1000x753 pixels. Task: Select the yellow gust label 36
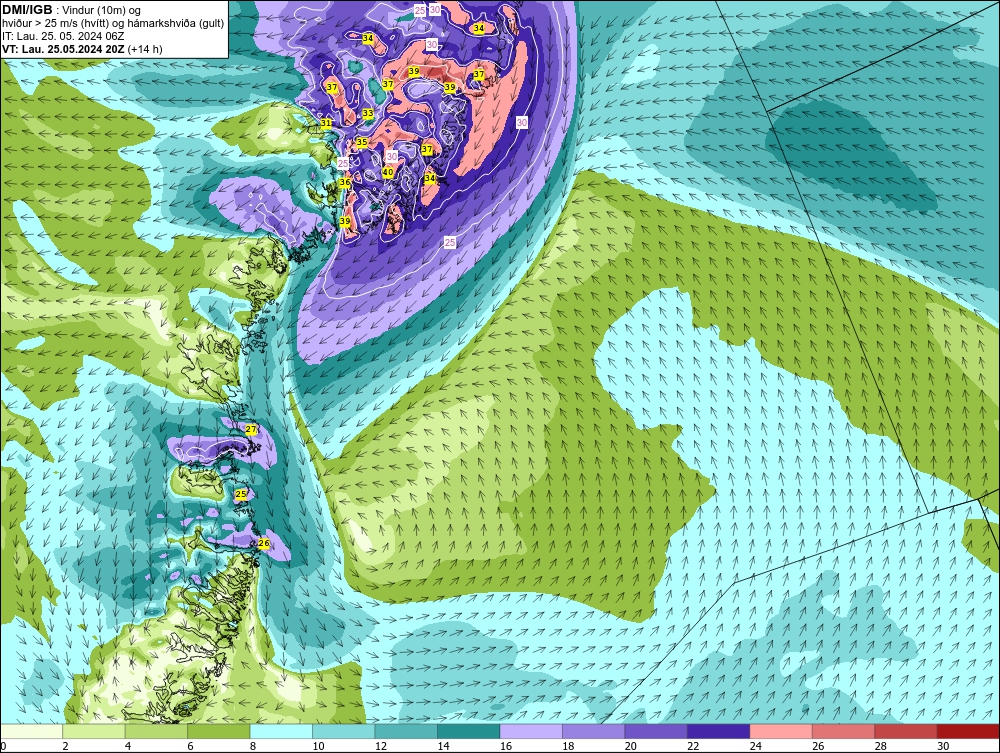pyautogui.click(x=345, y=182)
